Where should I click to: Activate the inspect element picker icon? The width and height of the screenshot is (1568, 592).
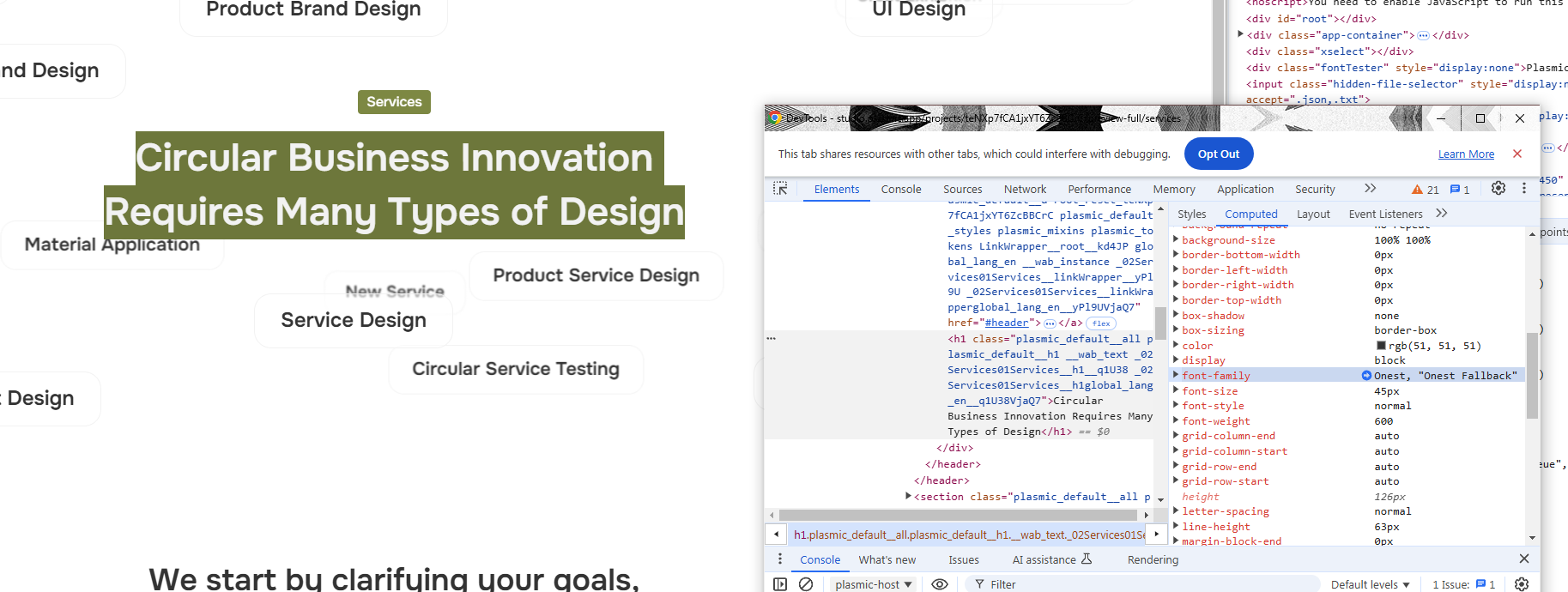(x=780, y=189)
